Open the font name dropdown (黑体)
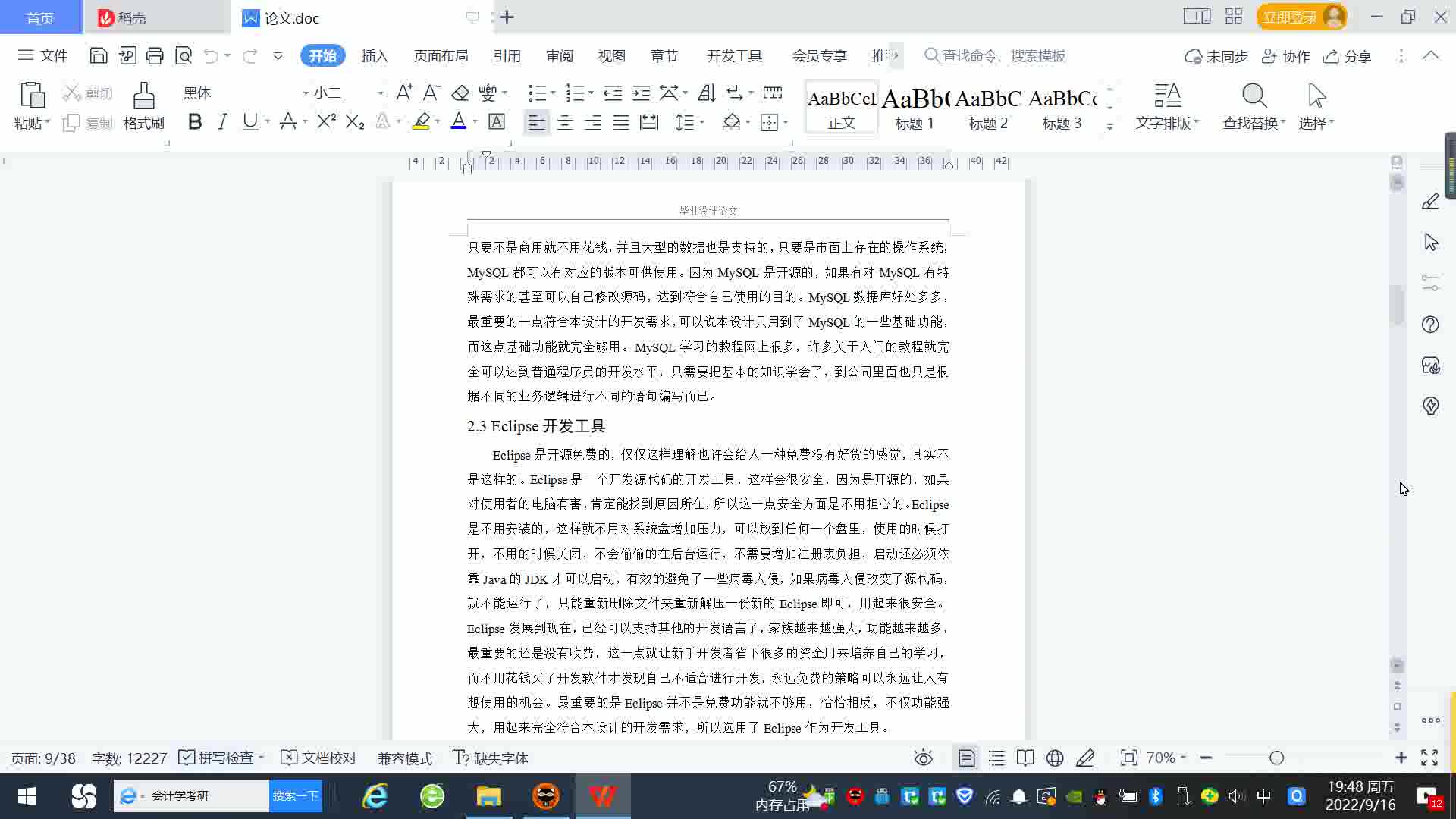Screen dimensions: 1456x819 306,93
